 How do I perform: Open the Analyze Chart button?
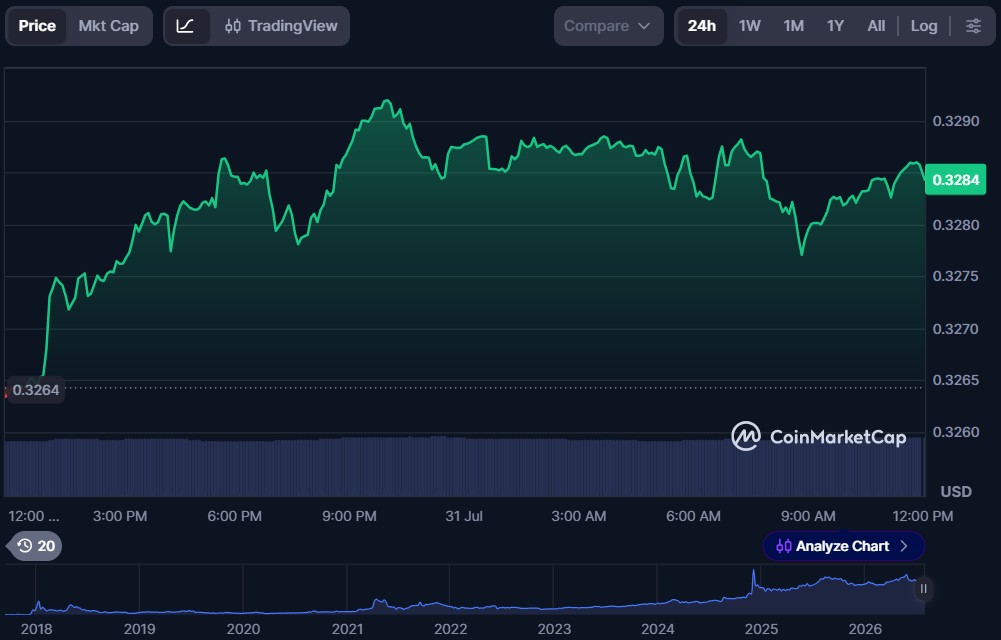pyautogui.click(x=843, y=546)
